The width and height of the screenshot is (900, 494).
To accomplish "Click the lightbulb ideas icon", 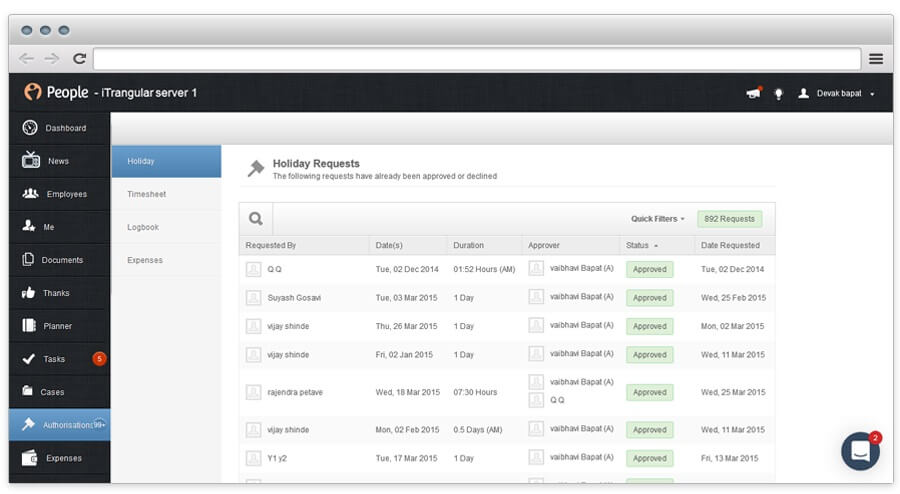I will [x=778, y=93].
